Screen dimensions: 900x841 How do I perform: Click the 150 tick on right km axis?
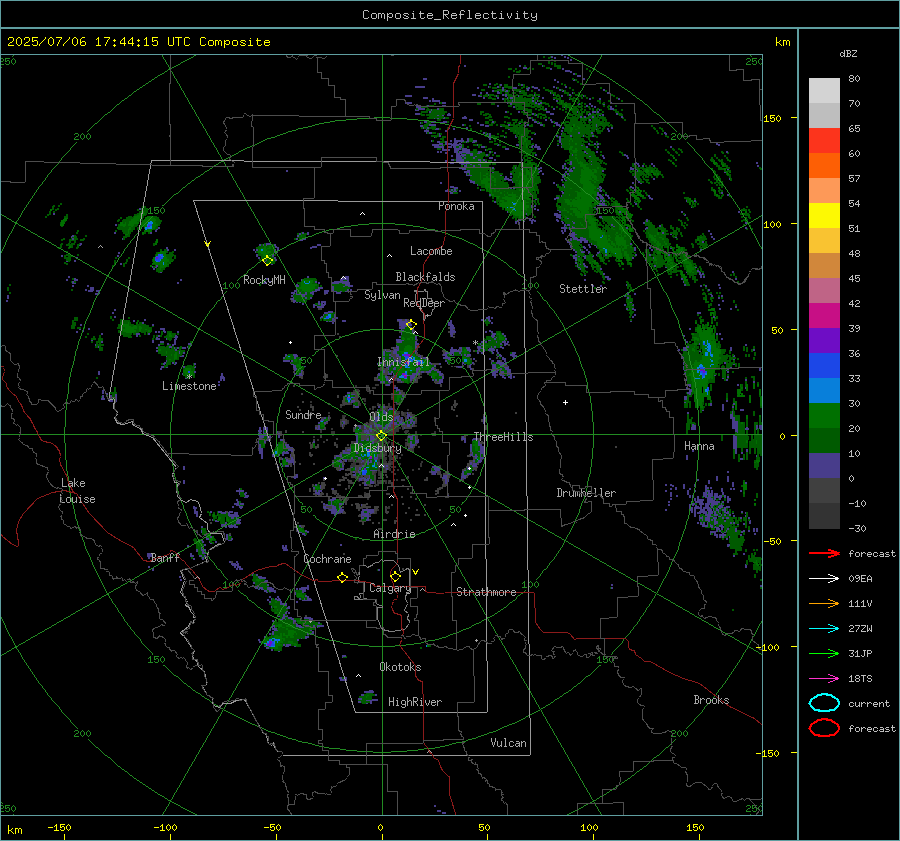[772, 118]
